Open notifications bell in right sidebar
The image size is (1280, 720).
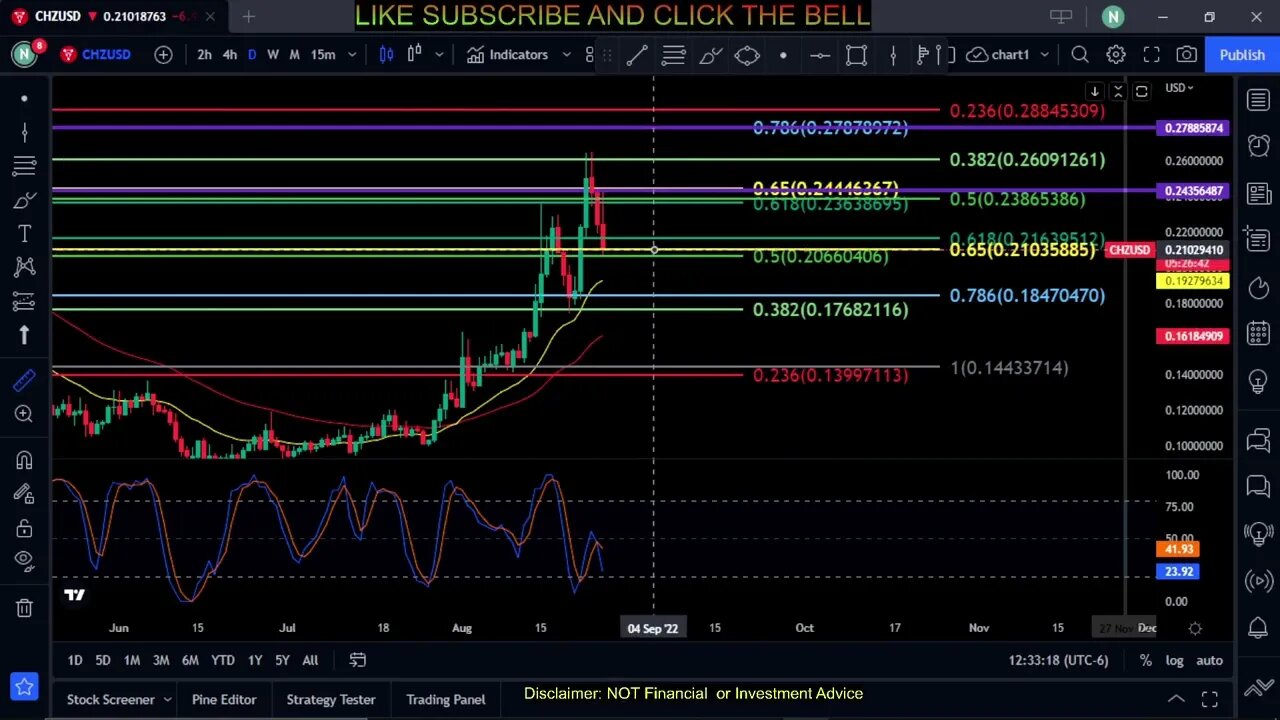[1258, 628]
